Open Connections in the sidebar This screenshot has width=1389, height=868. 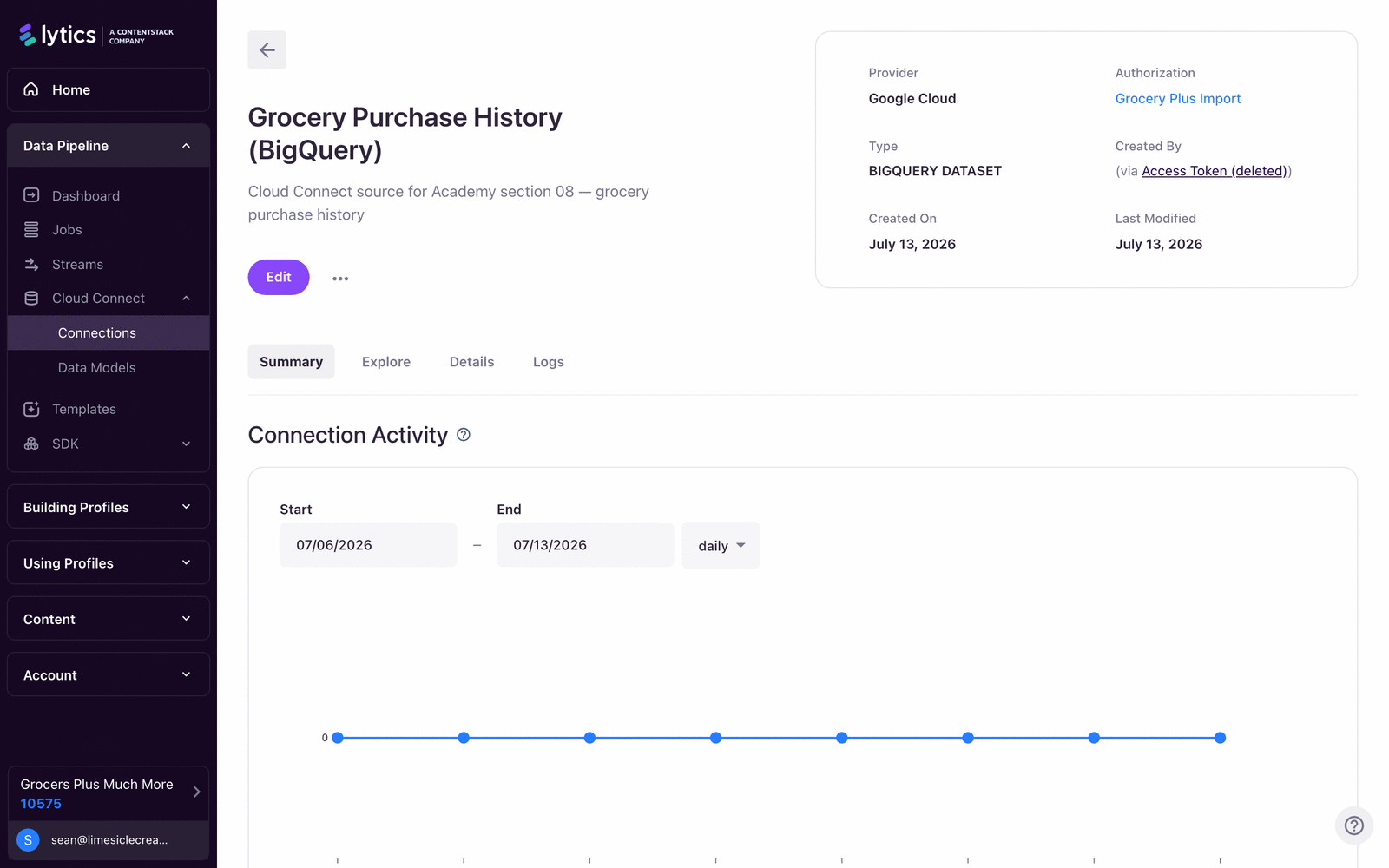tap(109, 333)
